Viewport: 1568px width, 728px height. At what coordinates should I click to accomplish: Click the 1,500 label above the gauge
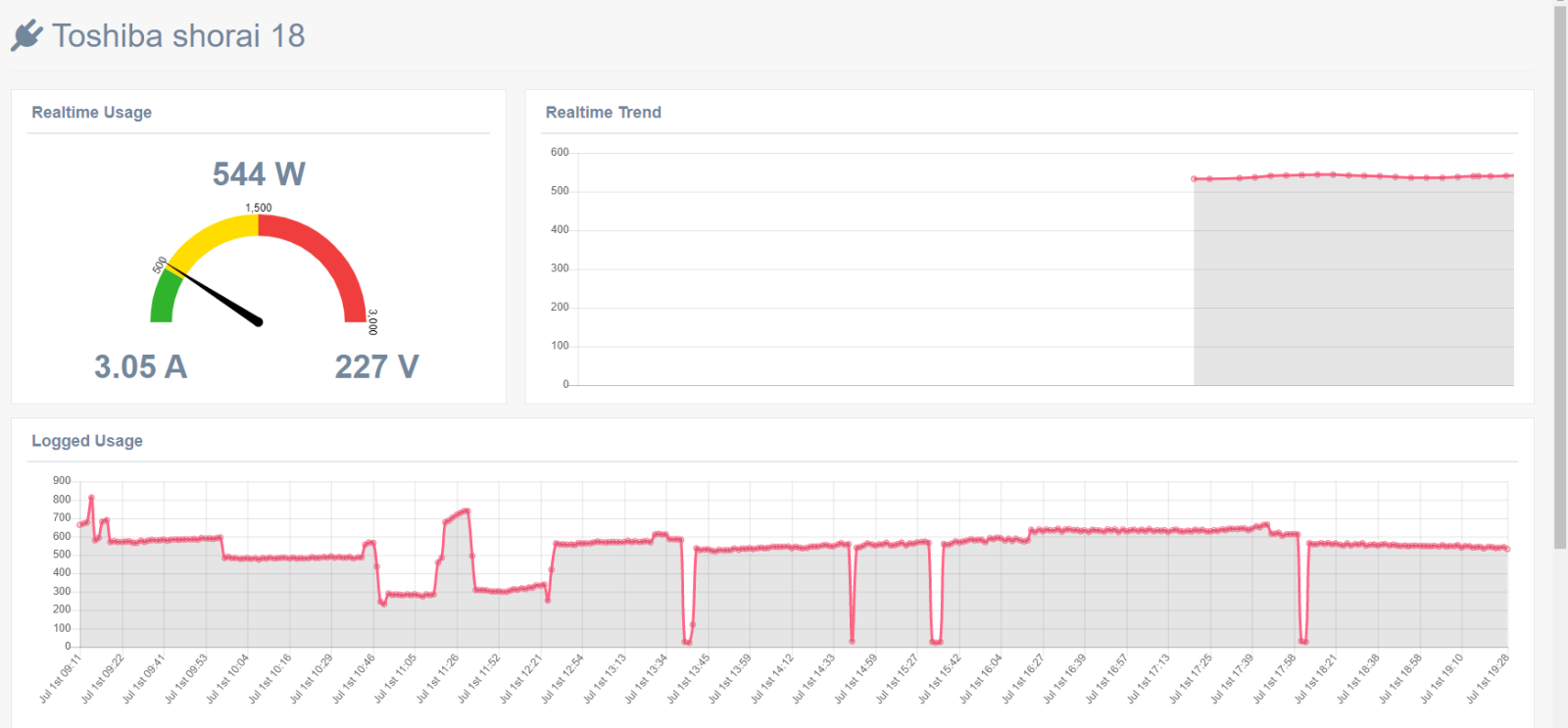pos(259,208)
